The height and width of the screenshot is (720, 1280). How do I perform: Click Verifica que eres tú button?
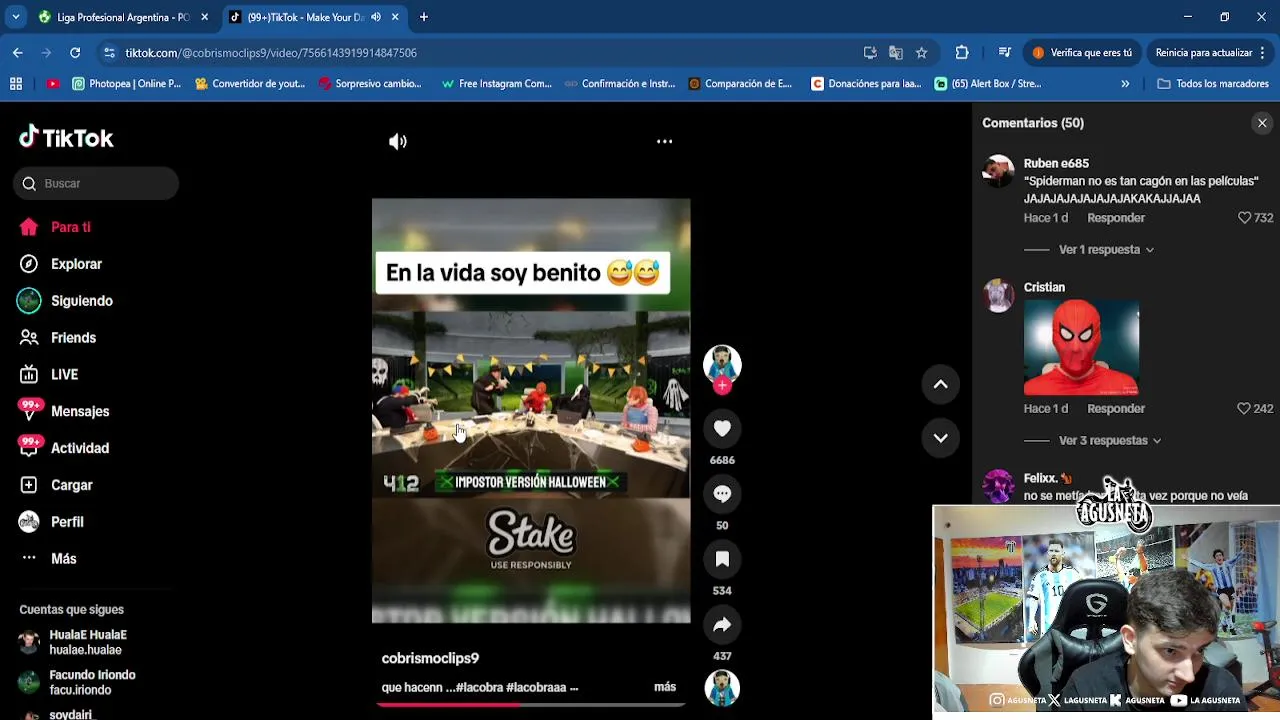1083,52
